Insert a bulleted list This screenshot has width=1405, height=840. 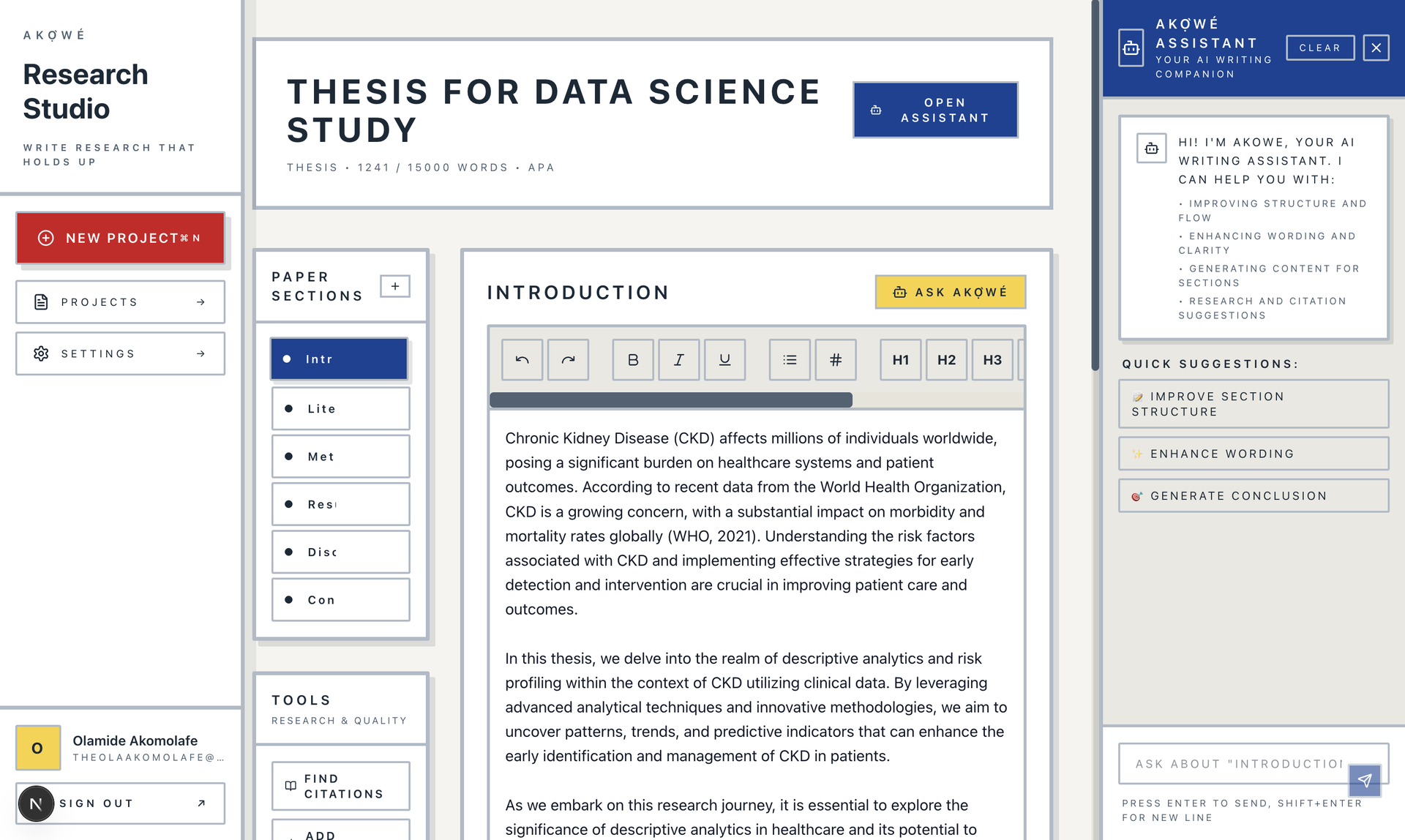coord(790,359)
